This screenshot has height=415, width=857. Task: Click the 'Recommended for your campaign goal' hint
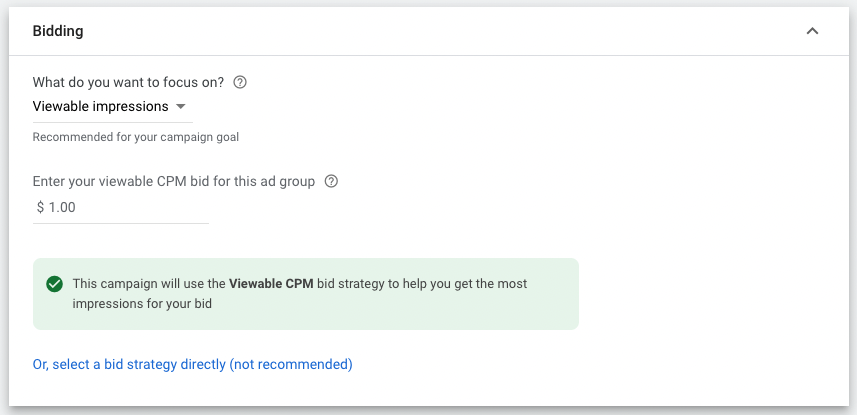click(x=136, y=137)
